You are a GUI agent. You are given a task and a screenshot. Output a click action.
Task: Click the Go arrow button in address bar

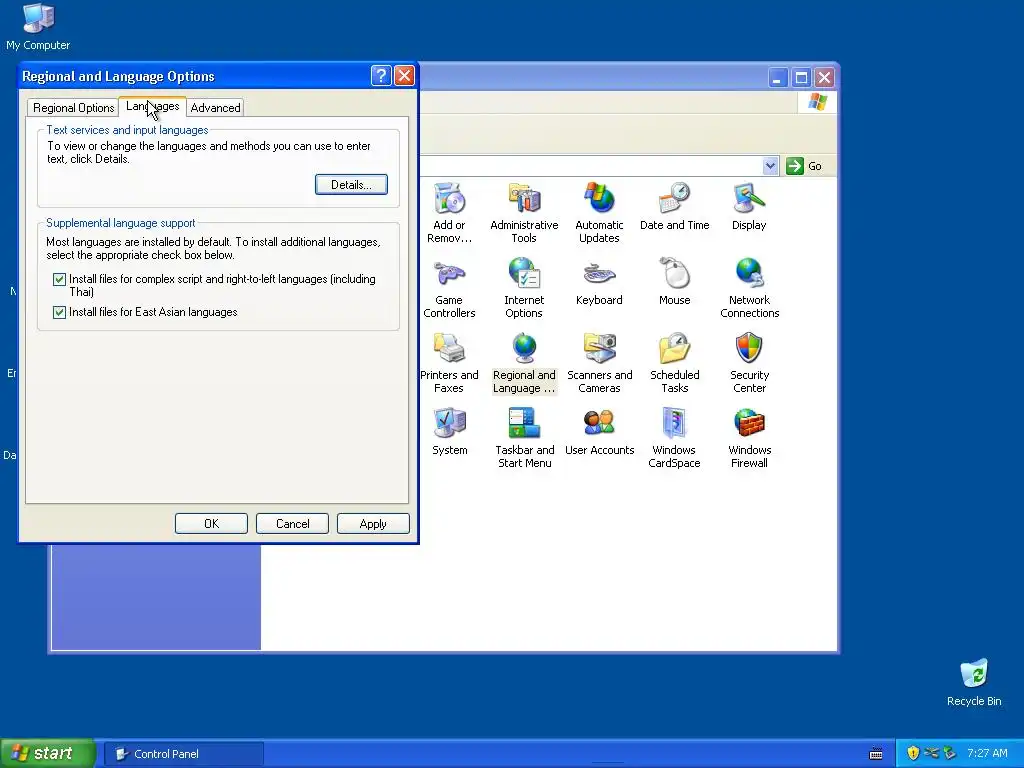795,166
